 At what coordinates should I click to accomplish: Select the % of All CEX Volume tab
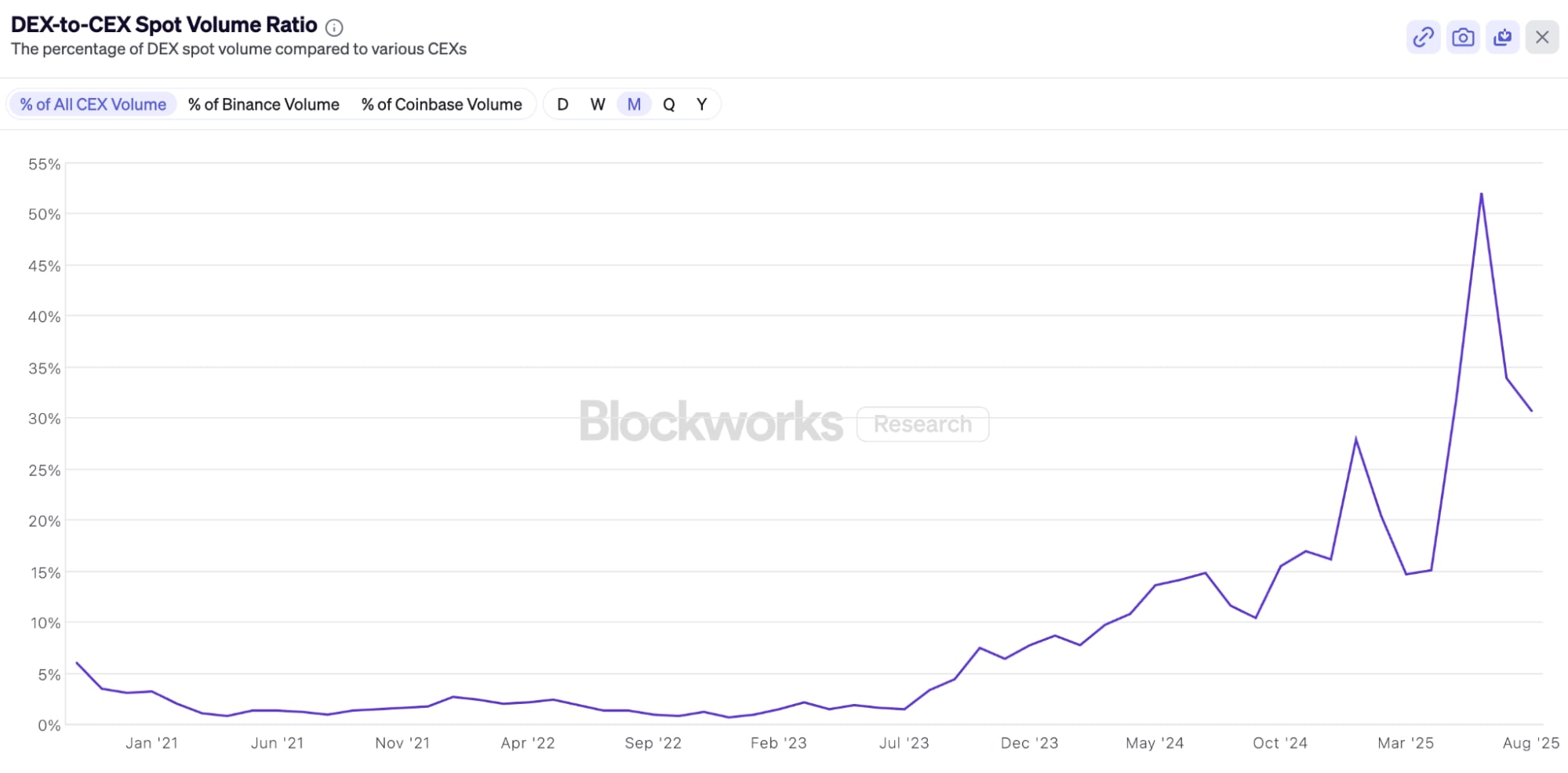pos(93,104)
